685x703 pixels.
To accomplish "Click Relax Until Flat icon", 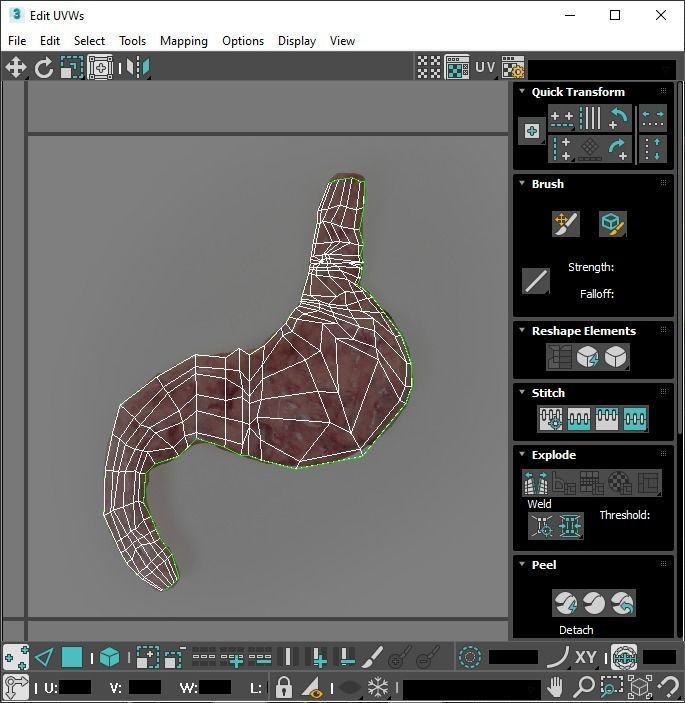I will 588,357.
